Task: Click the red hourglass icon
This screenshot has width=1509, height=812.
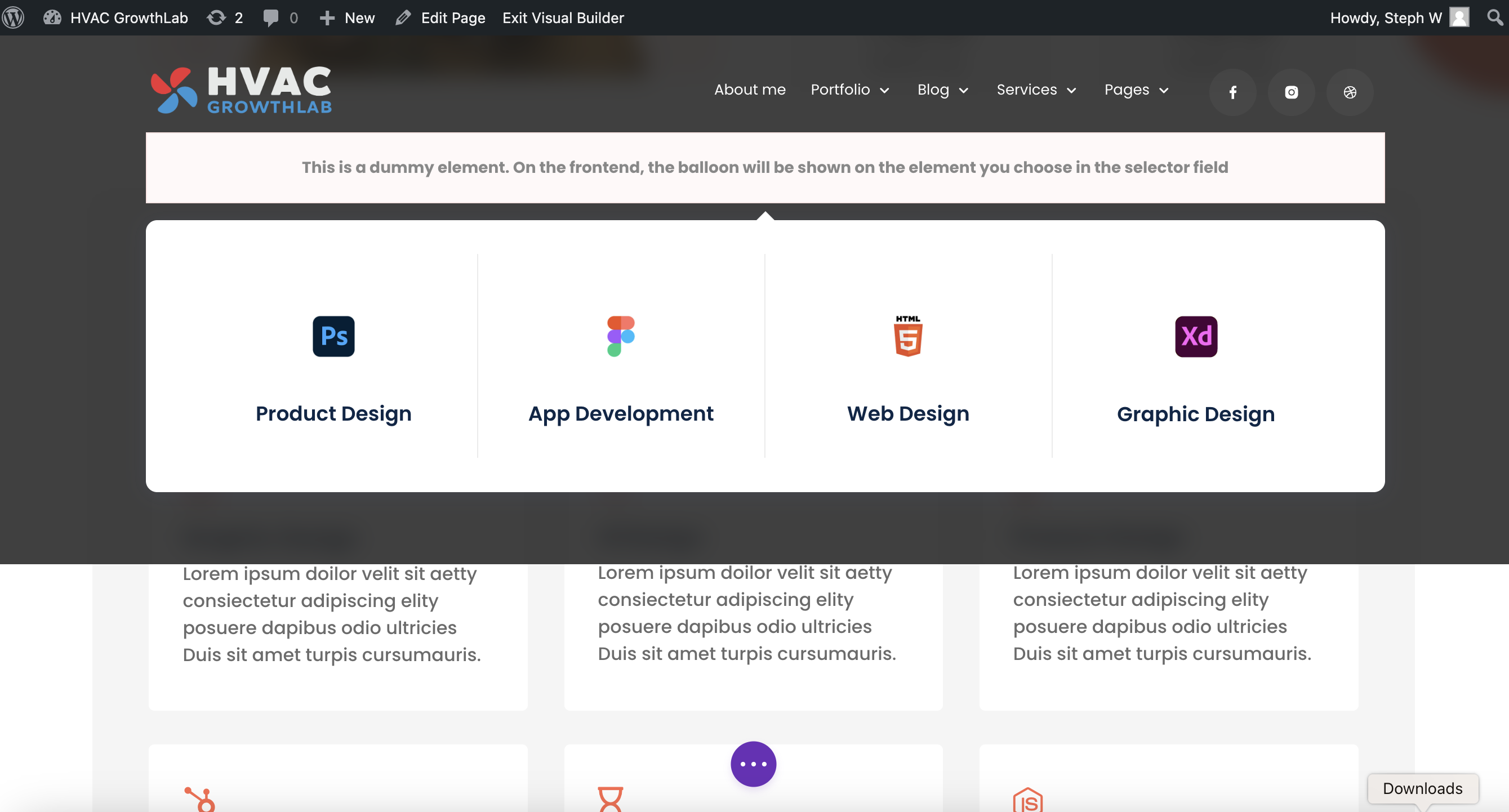Action: [611, 799]
